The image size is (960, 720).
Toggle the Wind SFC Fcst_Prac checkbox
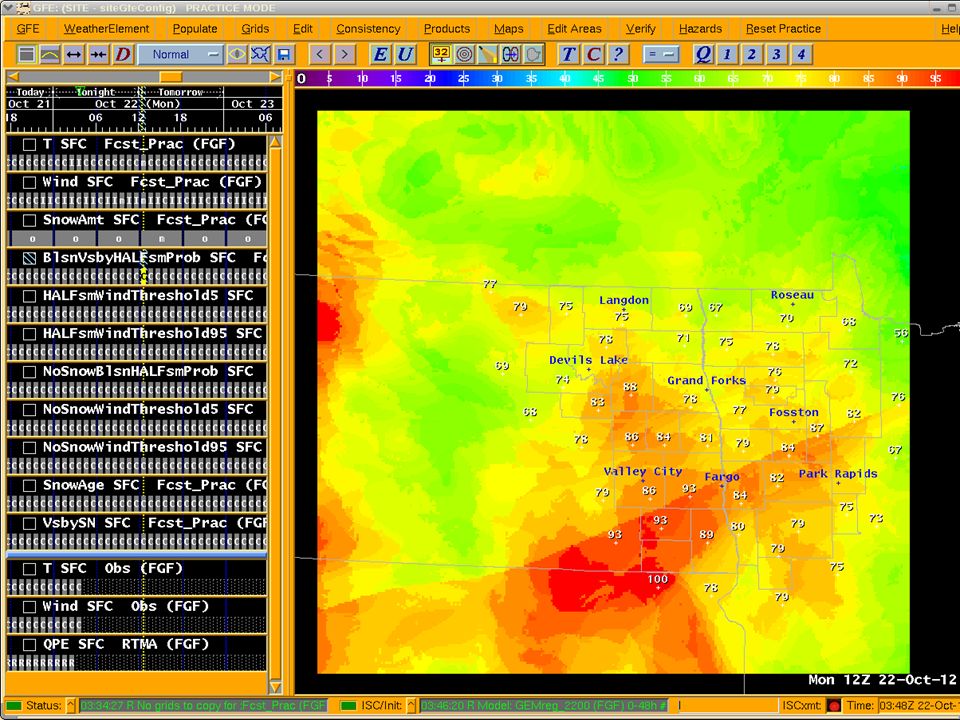pos(29,182)
